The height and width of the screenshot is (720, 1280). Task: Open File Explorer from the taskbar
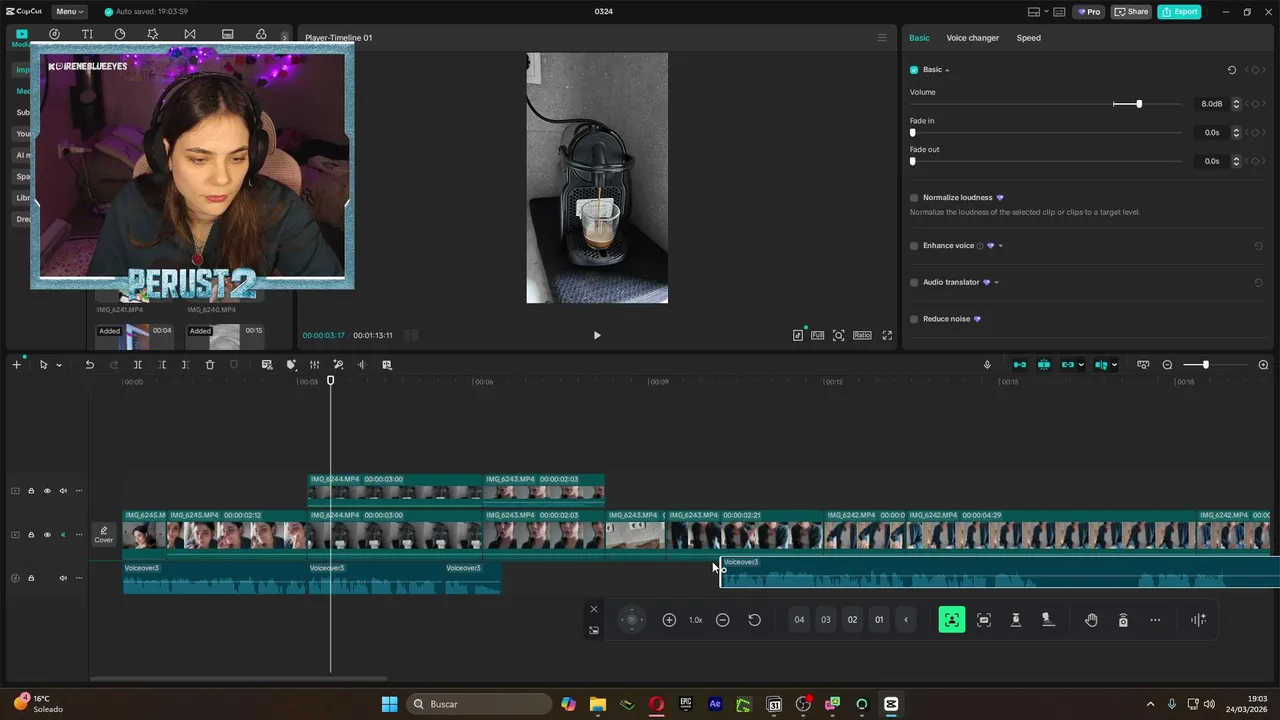[597, 704]
